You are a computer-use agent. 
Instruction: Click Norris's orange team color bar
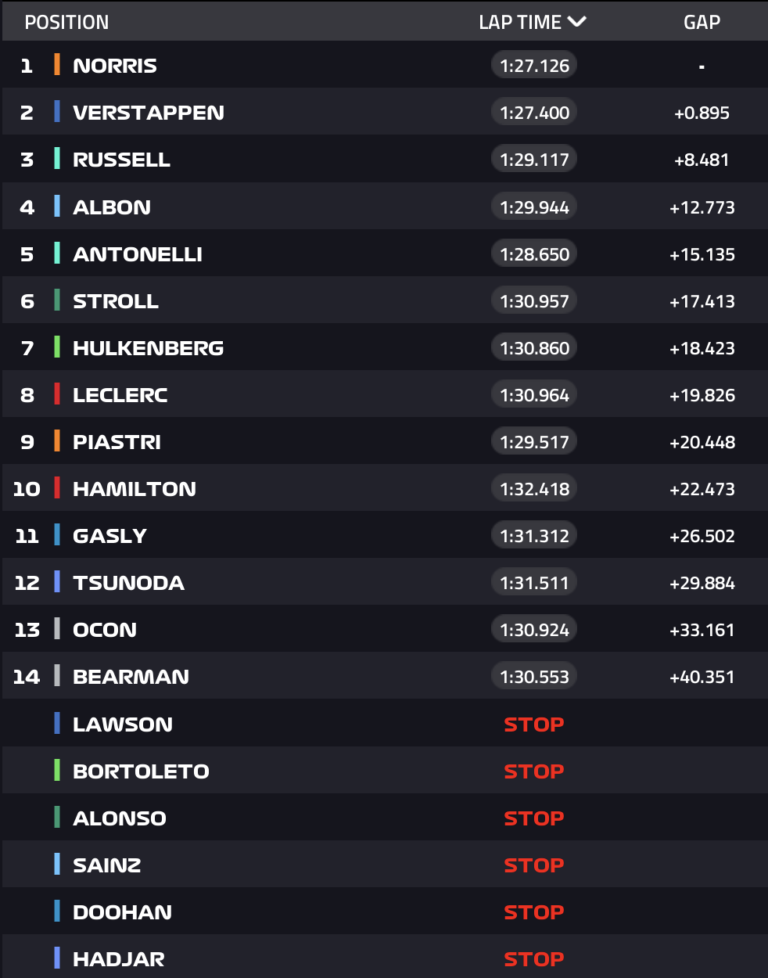tap(57, 66)
